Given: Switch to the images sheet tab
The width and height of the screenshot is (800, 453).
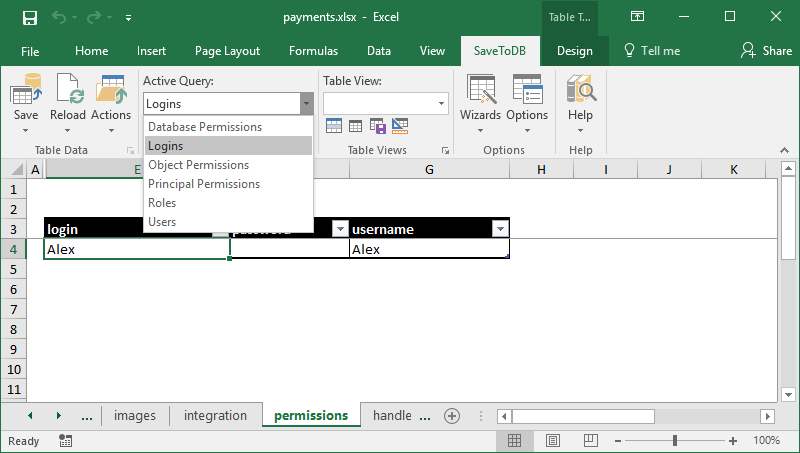Looking at the screenshot, I should point(135,416).
